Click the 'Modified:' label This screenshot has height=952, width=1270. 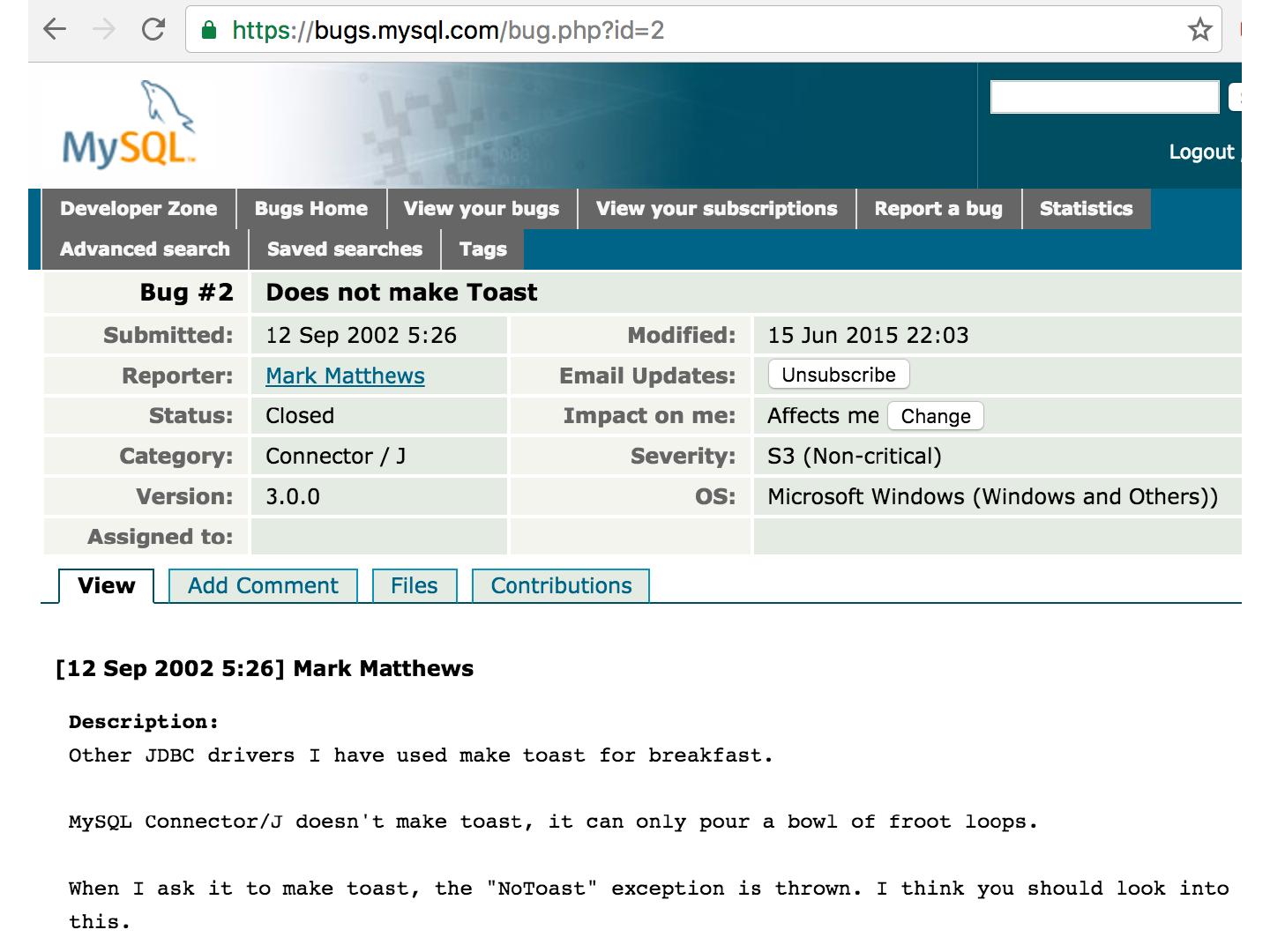[681, 336]
